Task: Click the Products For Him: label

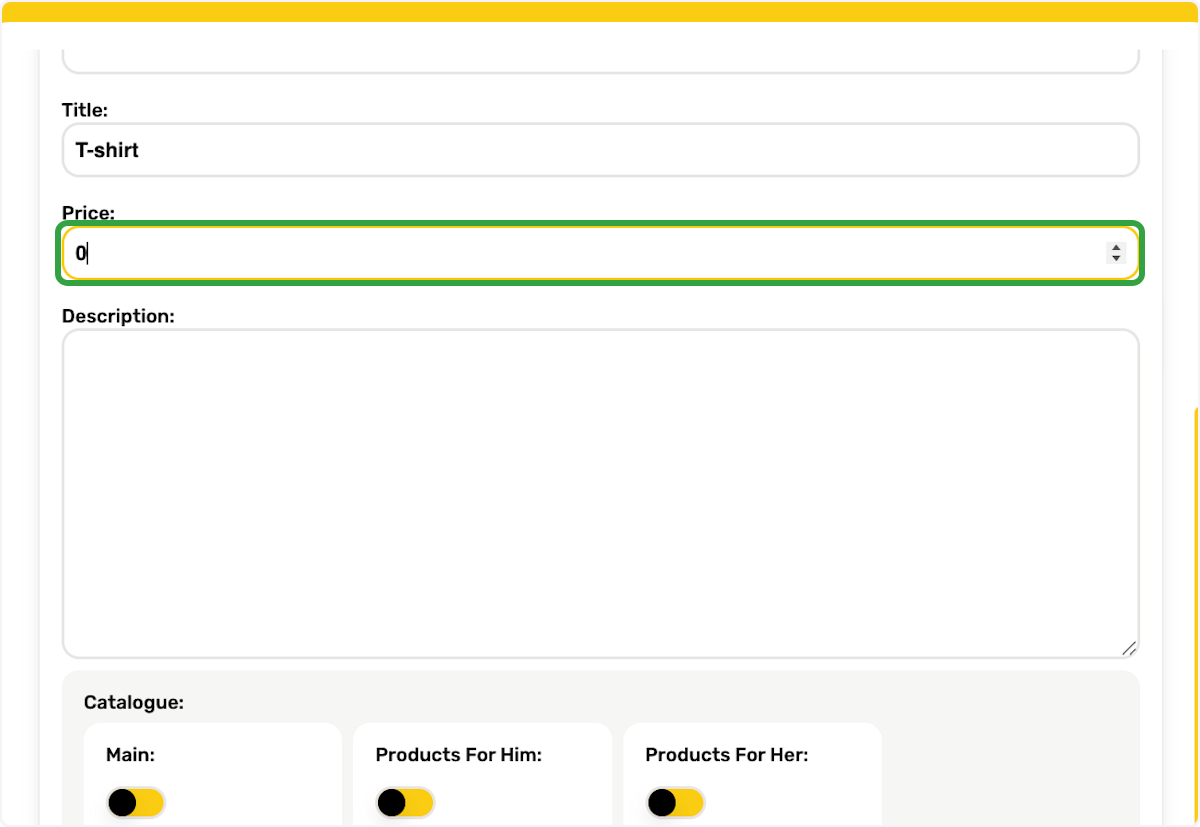Action: tap(459, 755)
